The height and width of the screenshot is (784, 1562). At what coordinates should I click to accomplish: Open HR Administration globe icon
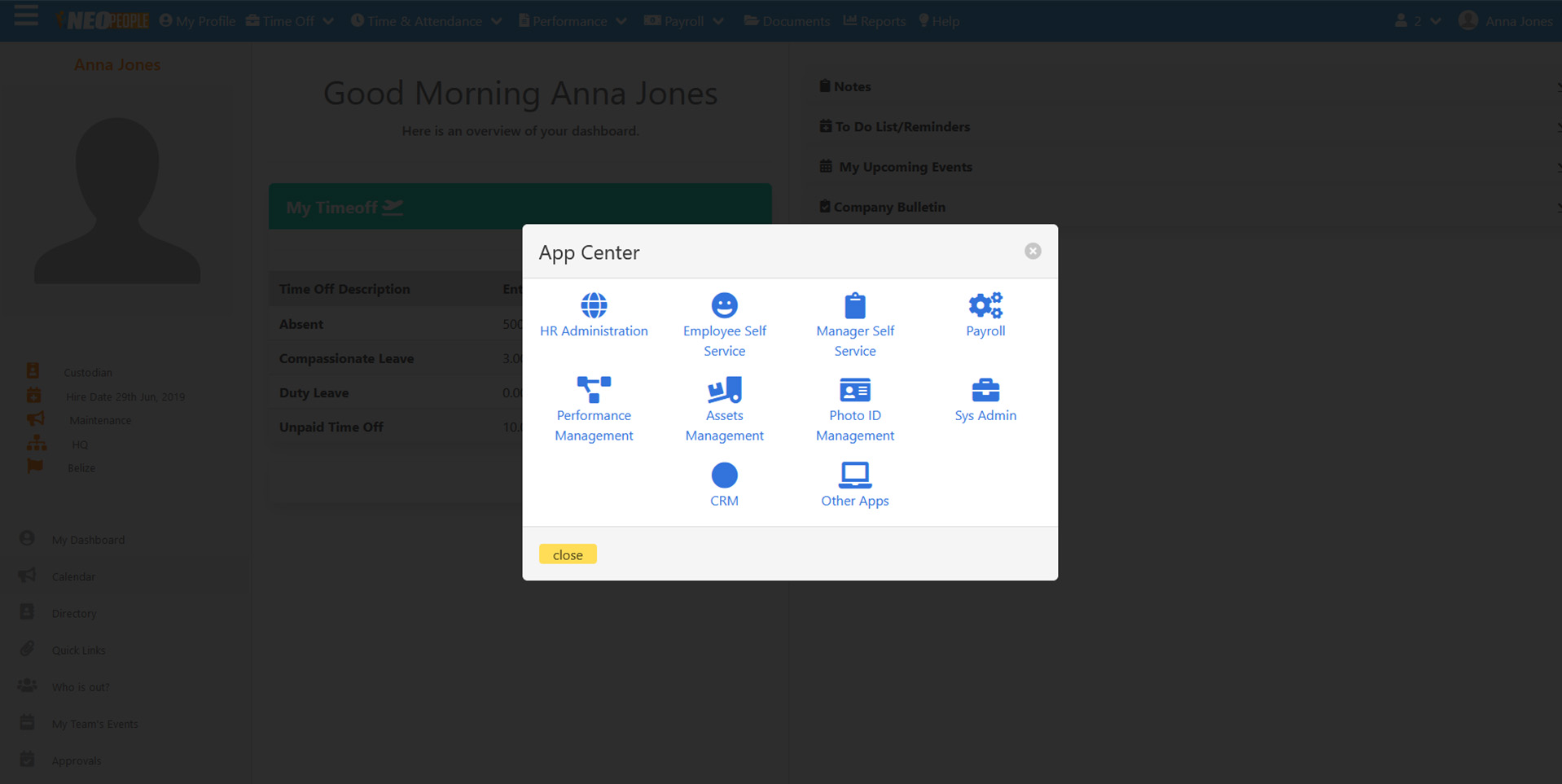point(594,306)
